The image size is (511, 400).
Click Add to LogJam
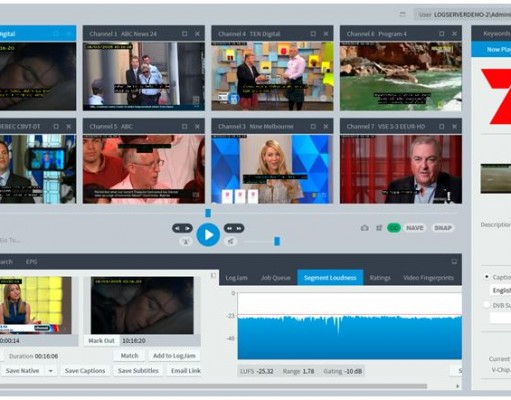point(174,356)
